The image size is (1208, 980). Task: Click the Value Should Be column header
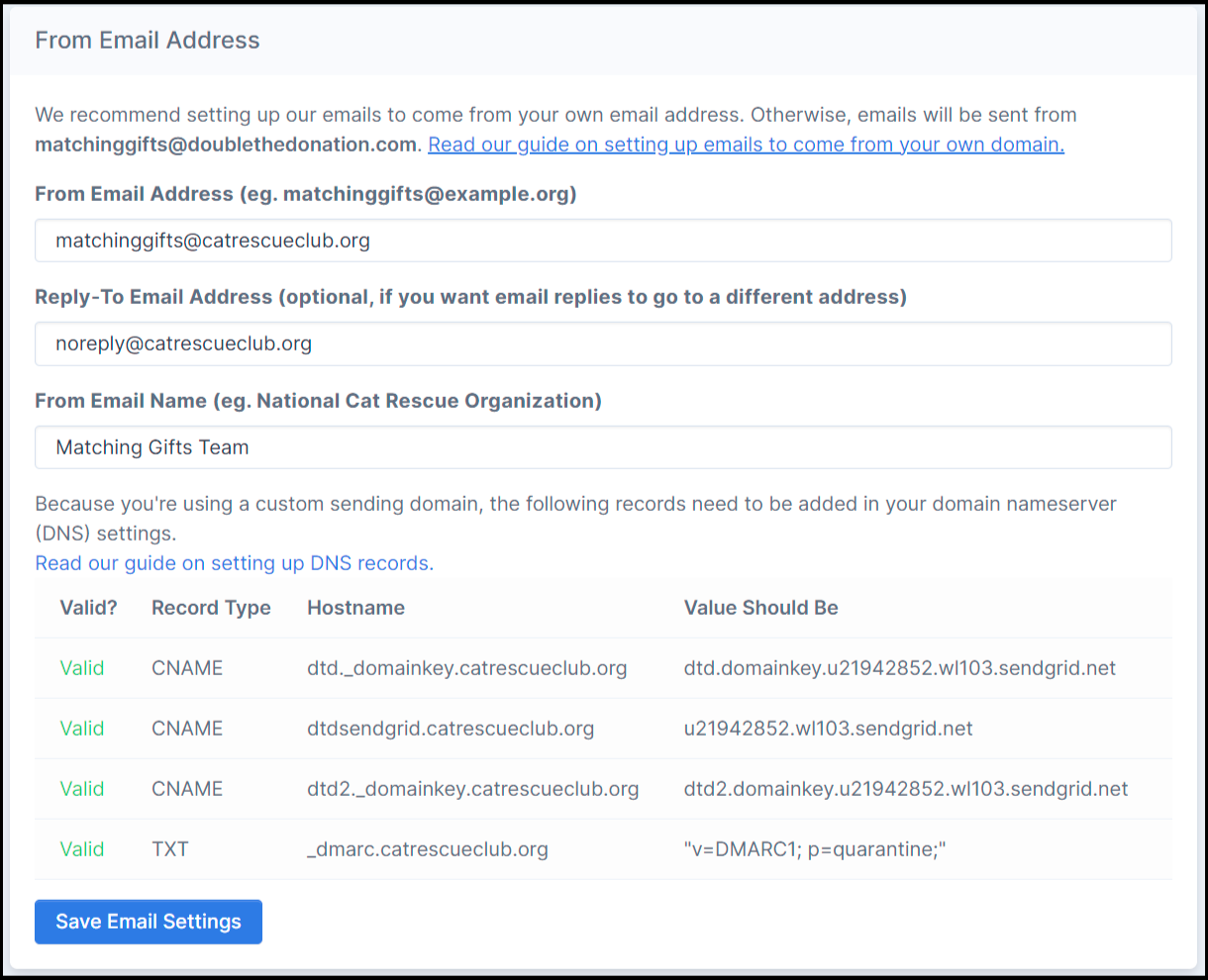[x=760, y=608]
